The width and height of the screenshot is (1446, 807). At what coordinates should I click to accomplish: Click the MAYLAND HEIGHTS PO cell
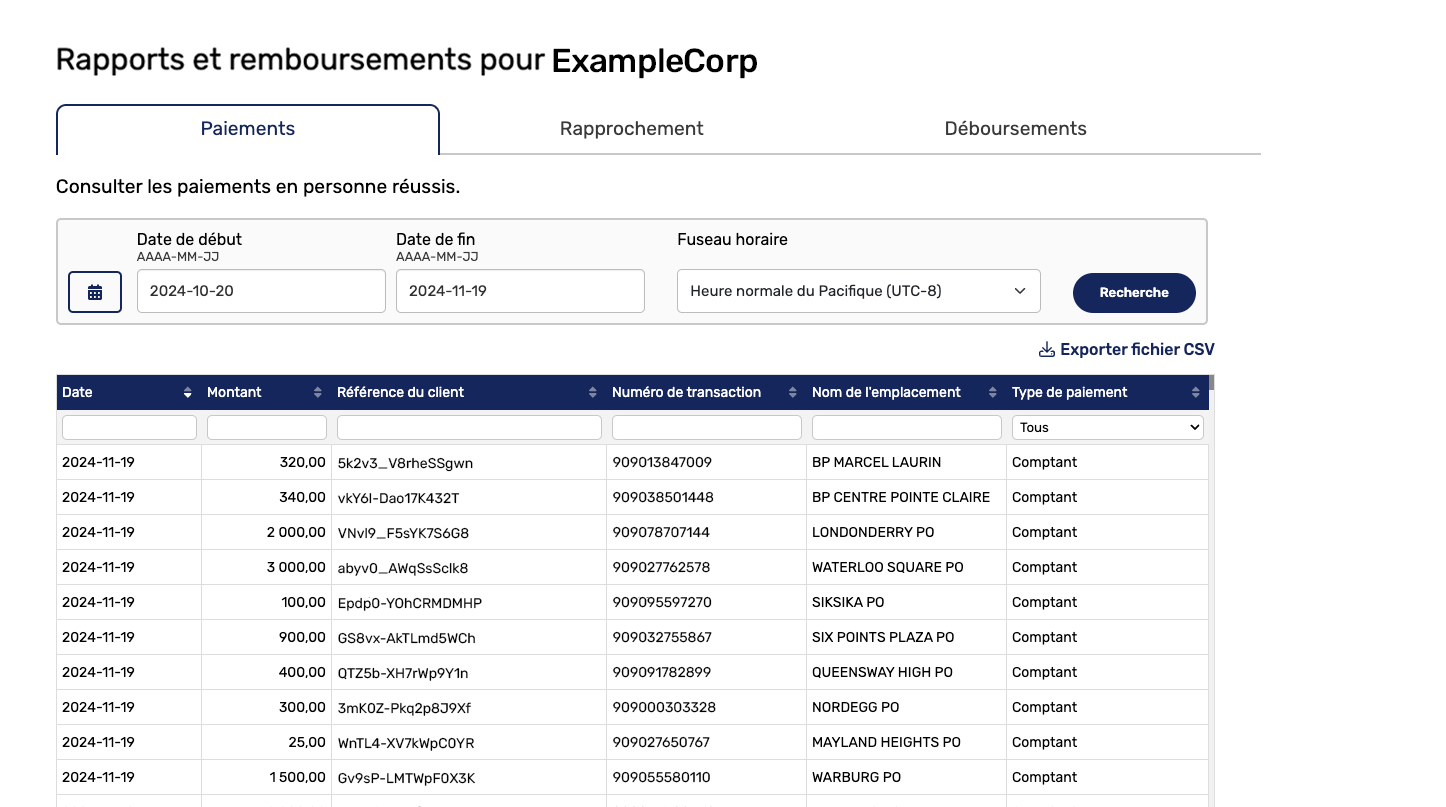(x=907, y=742)
